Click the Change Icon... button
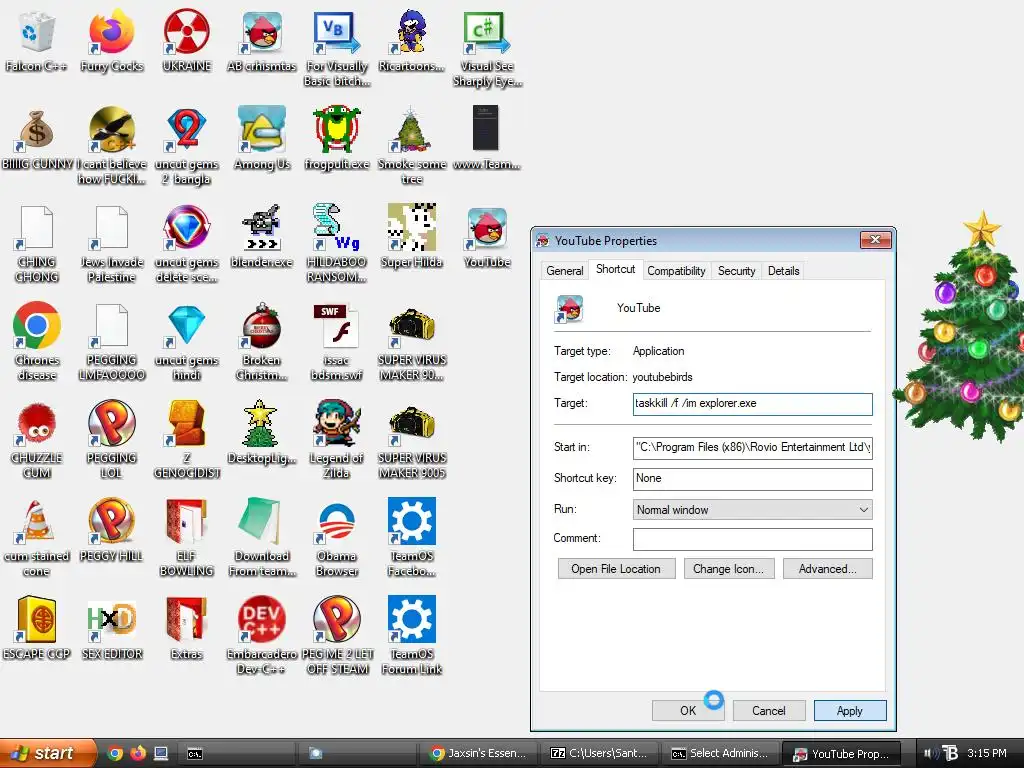The image size is (1024, 768). point(728,569)
